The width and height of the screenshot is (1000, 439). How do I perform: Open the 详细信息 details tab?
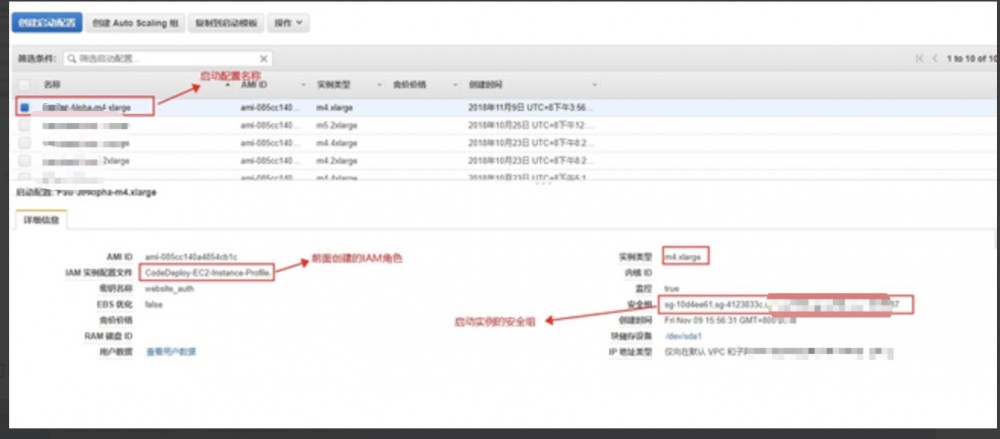pos(41,220)
